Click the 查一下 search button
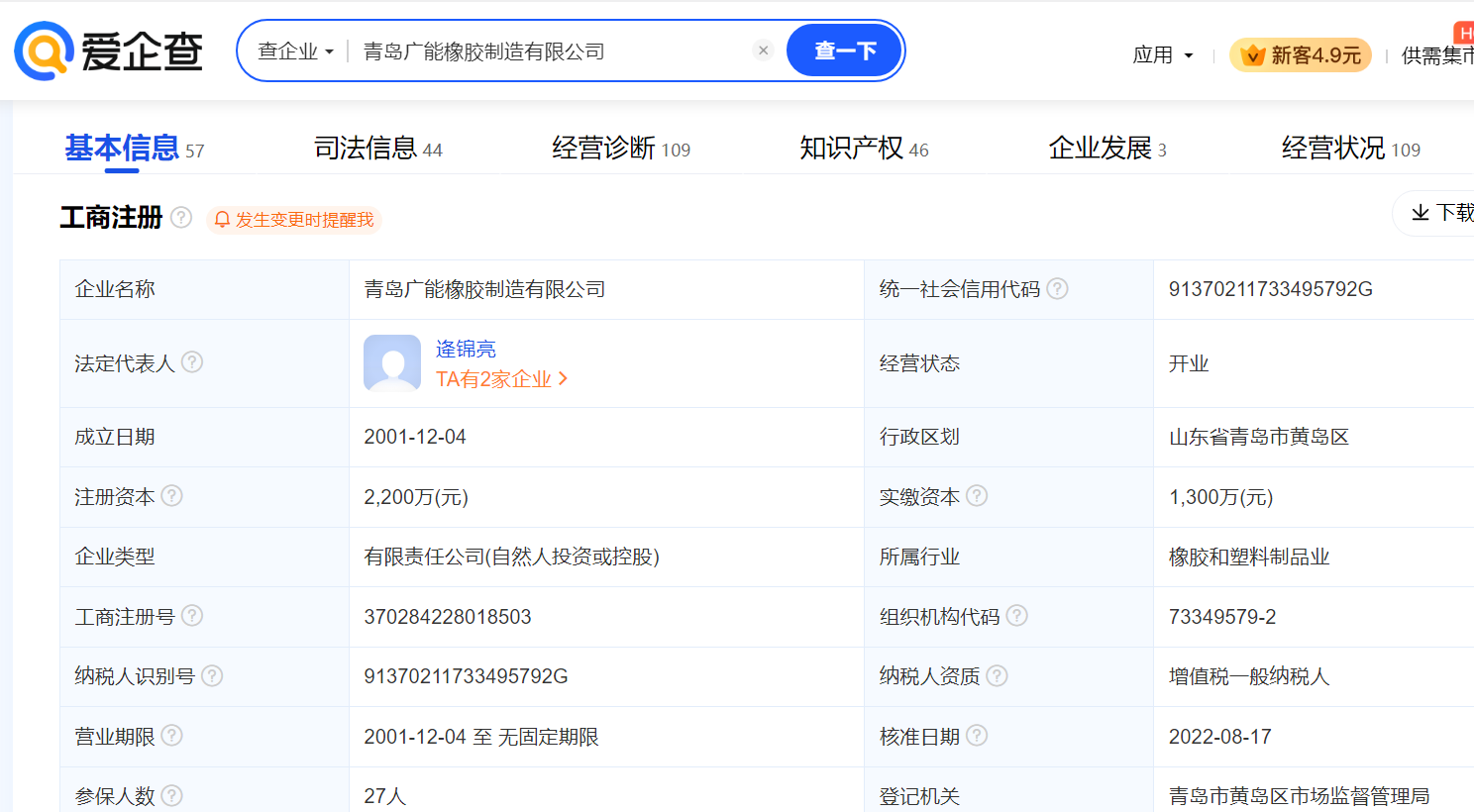Viewport: 1474px width, 812px height. [844, 51]
